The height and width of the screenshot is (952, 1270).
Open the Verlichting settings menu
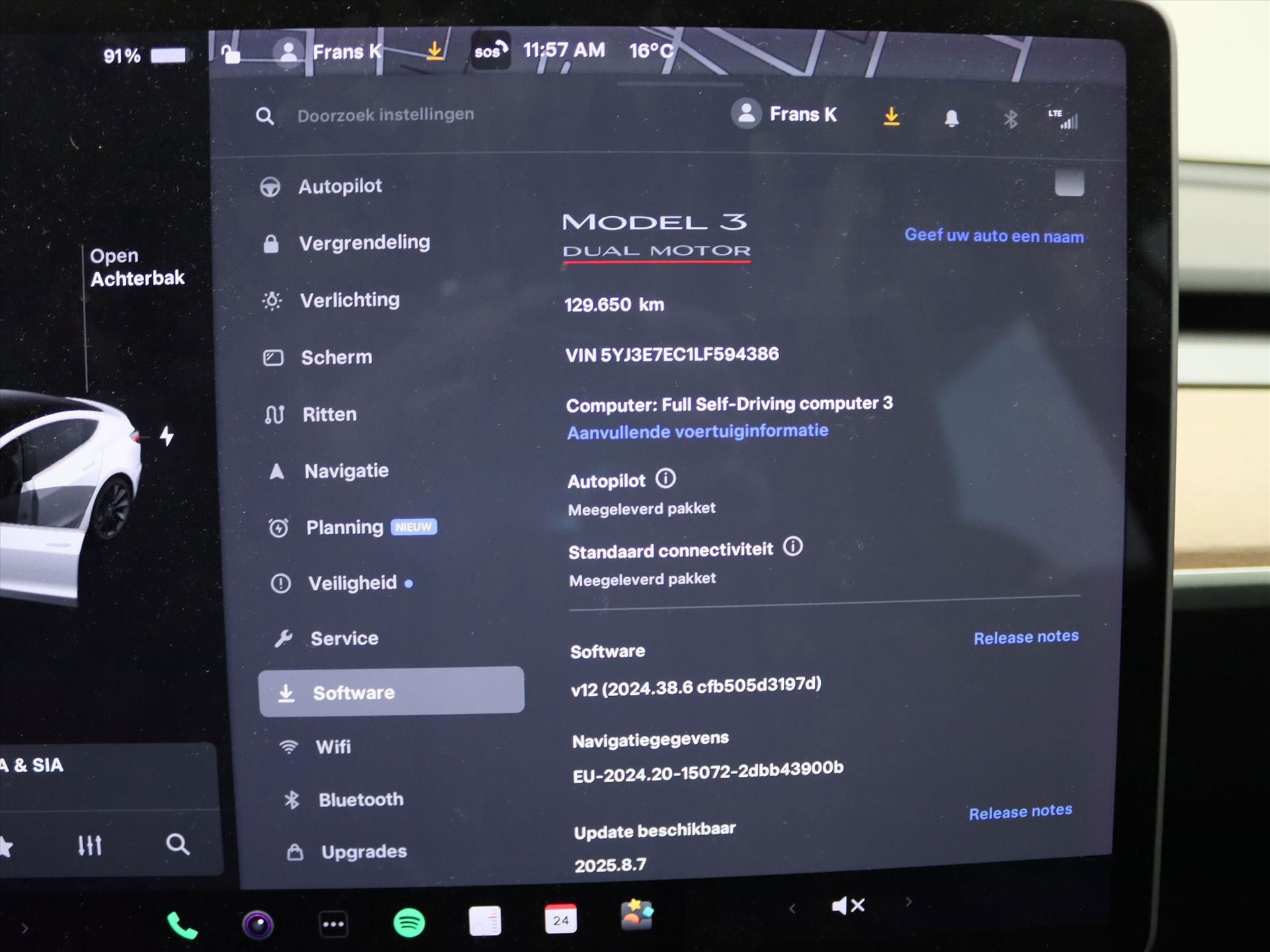point(331,301)
